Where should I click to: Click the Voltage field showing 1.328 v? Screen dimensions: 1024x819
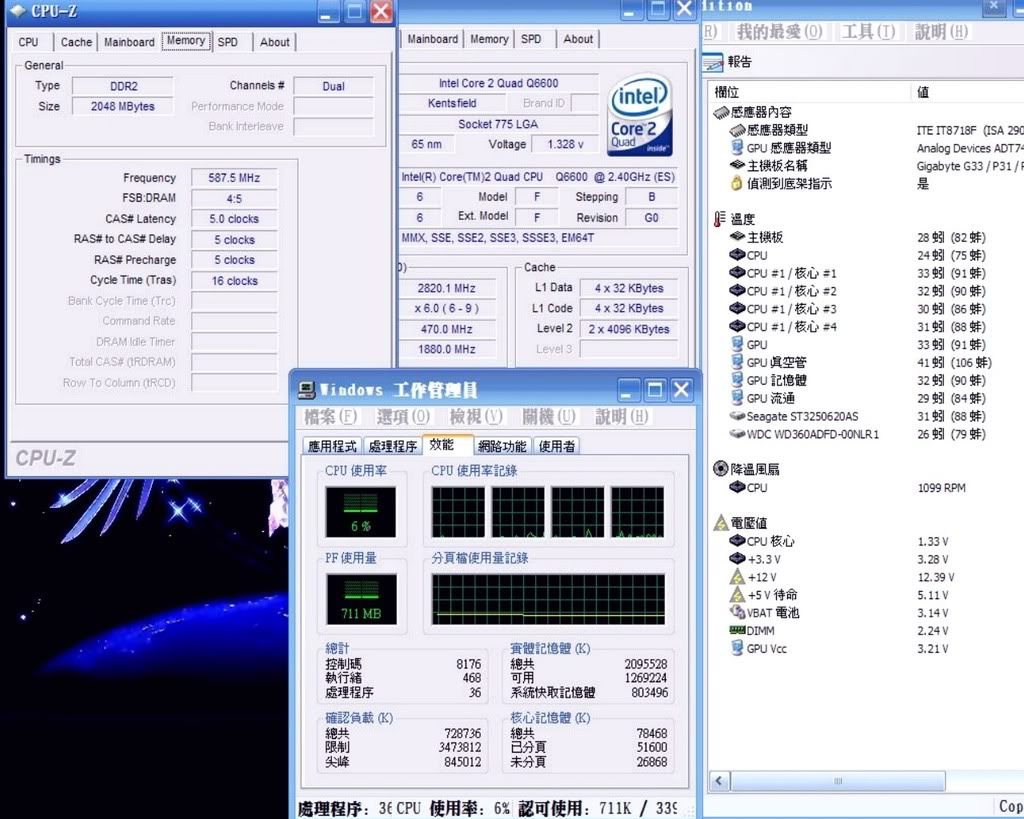pyautogui.click(x=565, y=144)
